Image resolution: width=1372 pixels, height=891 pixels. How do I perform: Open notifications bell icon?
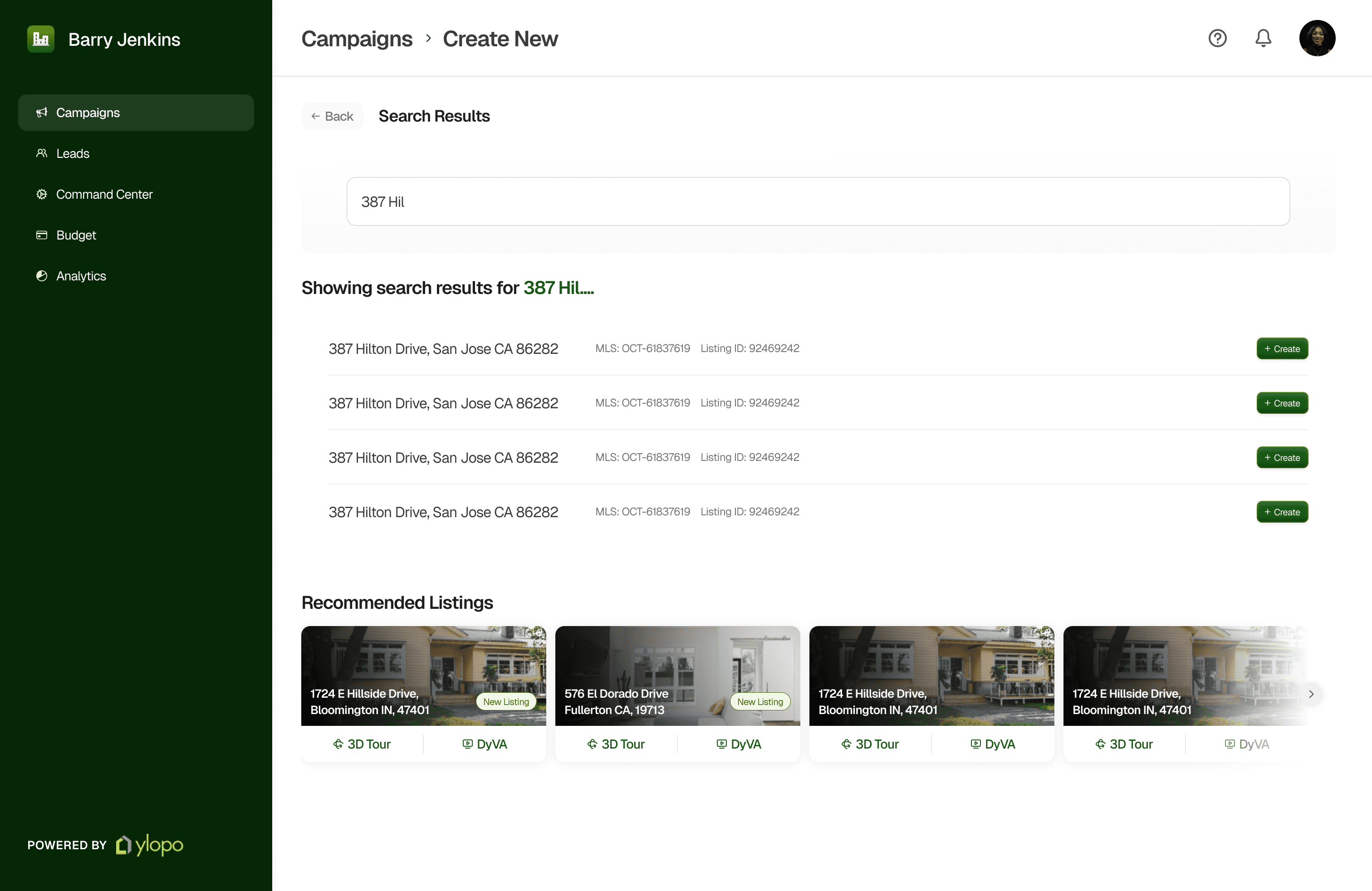[x=1263, y=38]
